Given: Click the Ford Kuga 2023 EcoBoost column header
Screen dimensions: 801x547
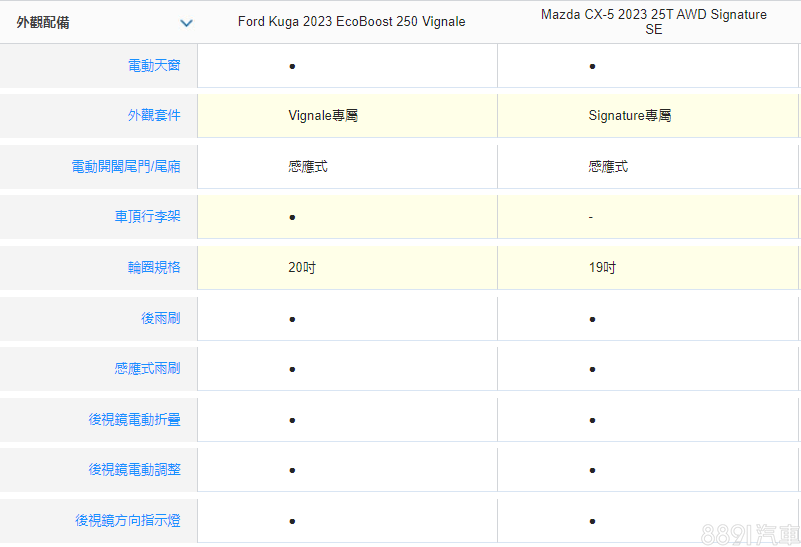Looking at the screenshot, I should click(351, 22).
